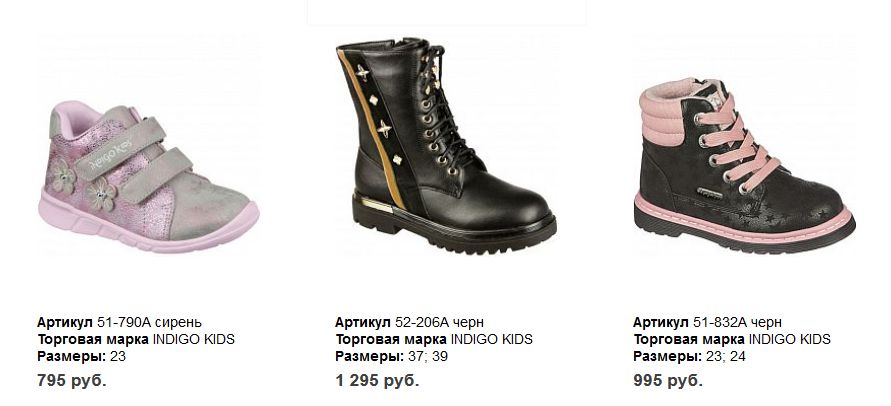Select article 52-206A черн text
This screenshot has height=406, width=891.
[x=439, y=322]
